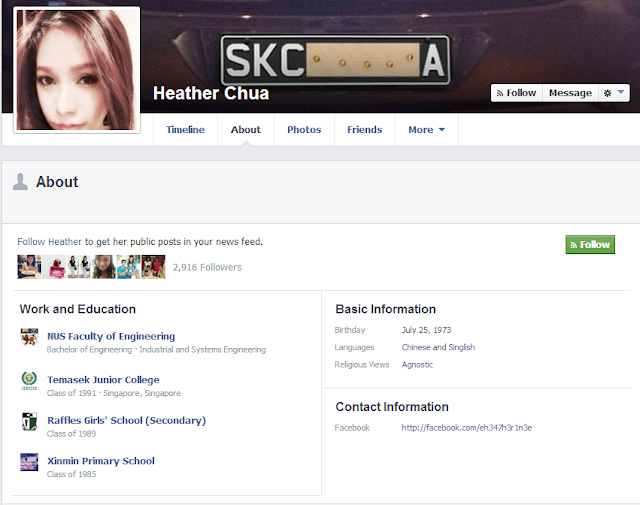640x505 pixels.
Task: Click the About person silhouette icon
Action: (x=20, y=182)
